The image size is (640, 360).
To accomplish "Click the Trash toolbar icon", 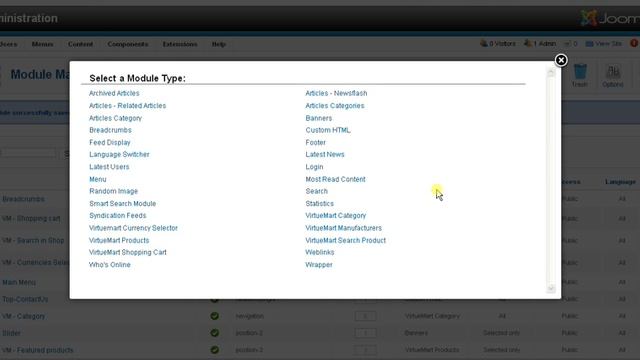I will point(580,76).
